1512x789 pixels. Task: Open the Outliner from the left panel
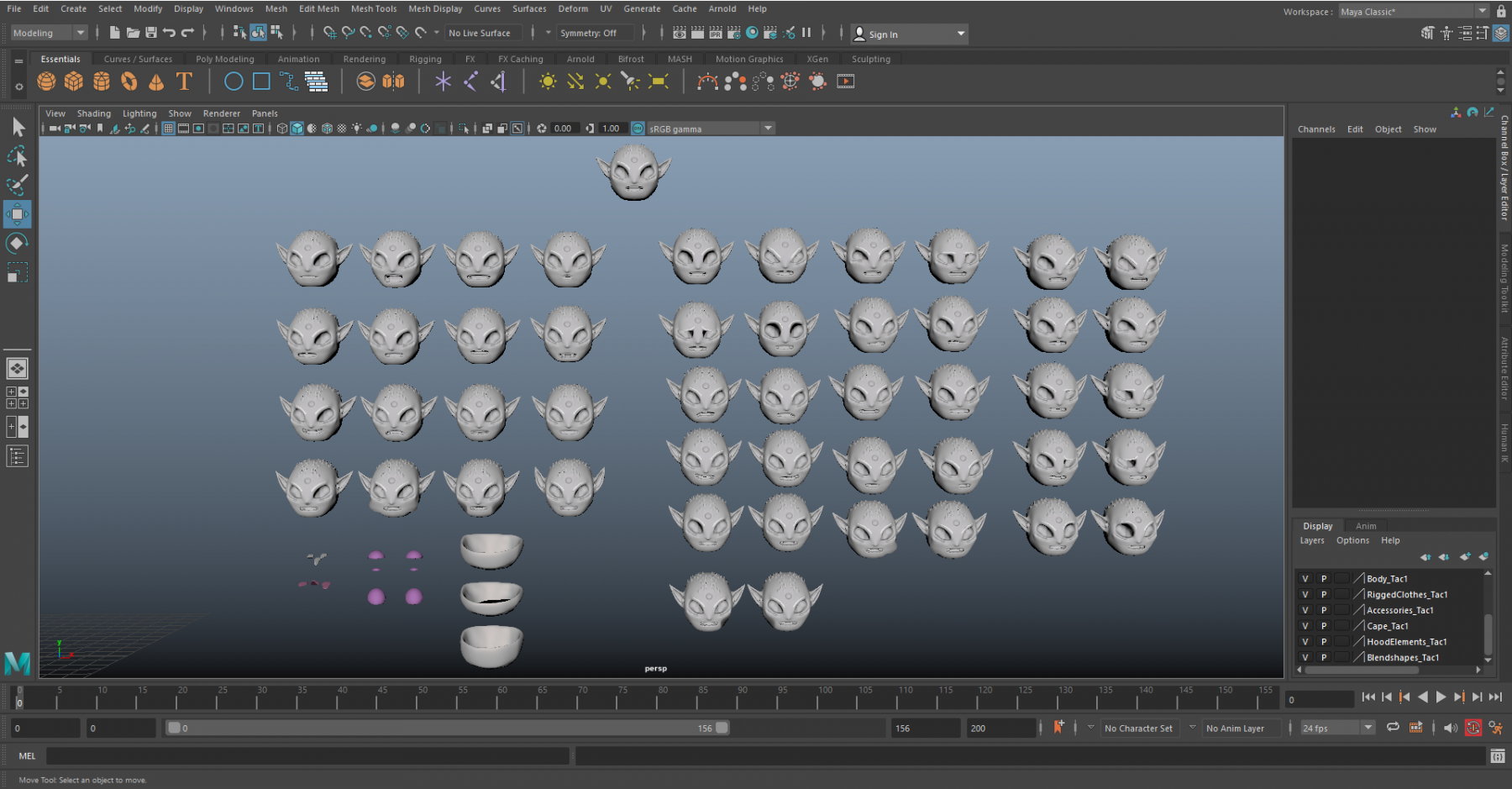(17, 456)
